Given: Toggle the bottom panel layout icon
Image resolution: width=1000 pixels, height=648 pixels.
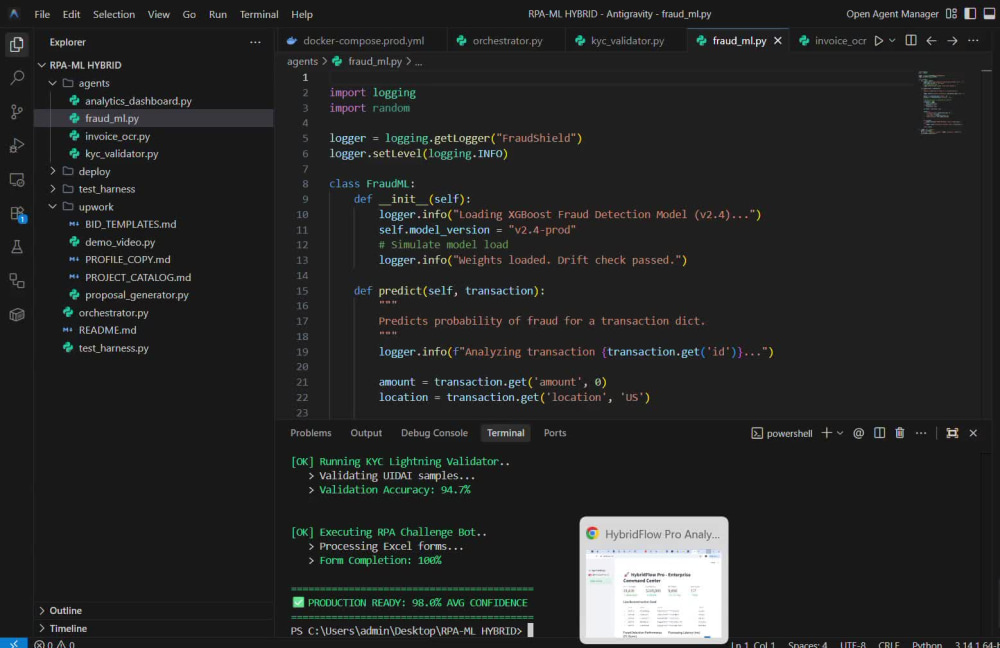Looking at the screenshot, I should [x=989, y=14].
